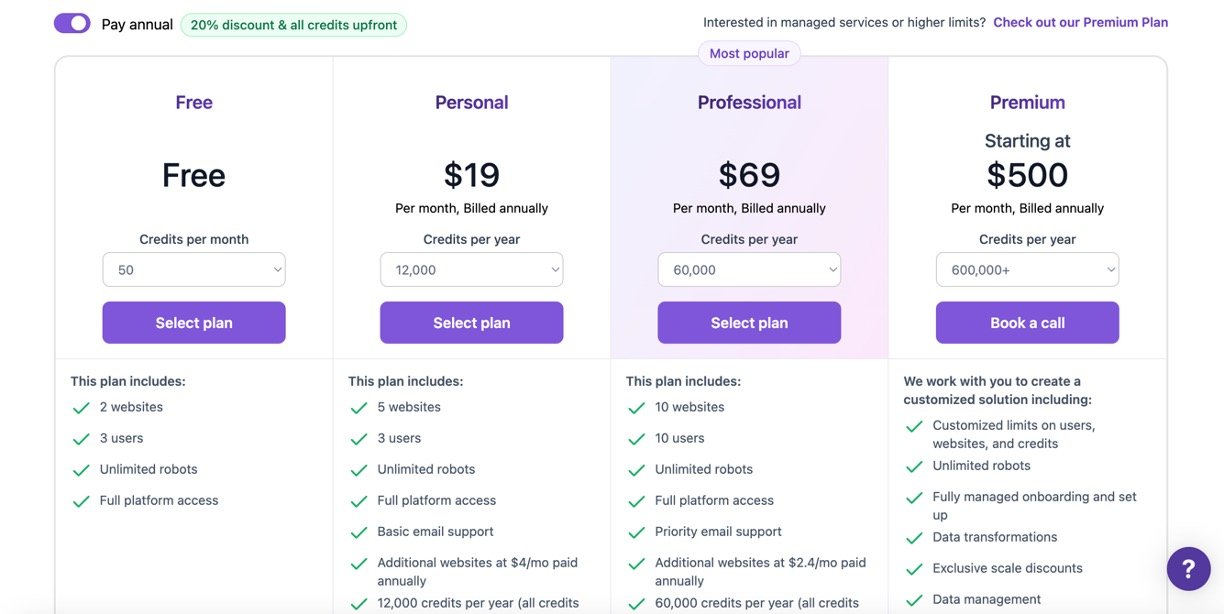Follow the Check out our Premium Plan link

coord(1080,22)
